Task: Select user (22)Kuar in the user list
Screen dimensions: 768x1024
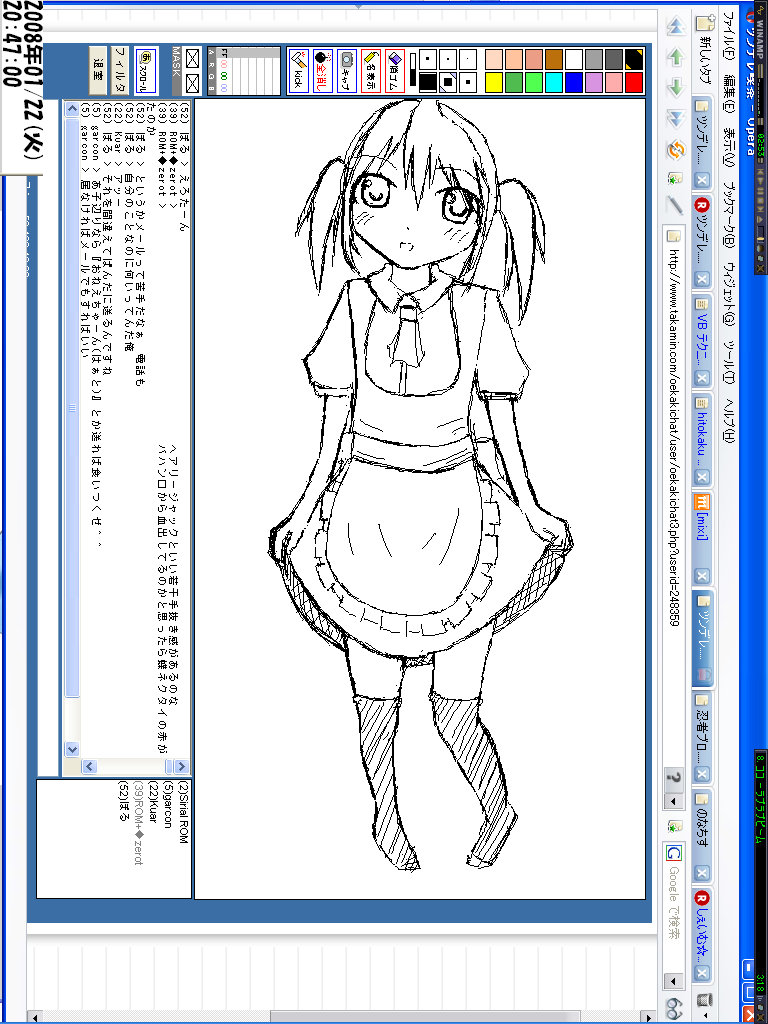Action: point(152,802)
